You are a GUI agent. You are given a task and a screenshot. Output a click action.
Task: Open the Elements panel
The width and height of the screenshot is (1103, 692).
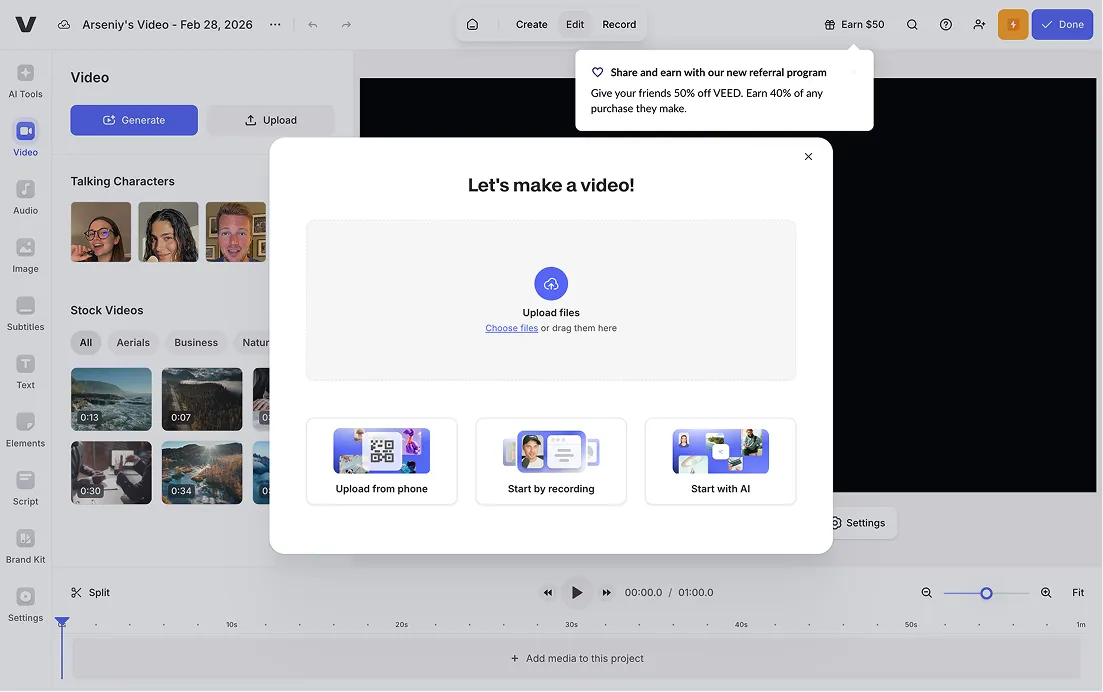pyautogui.click(x=25, y=428)
